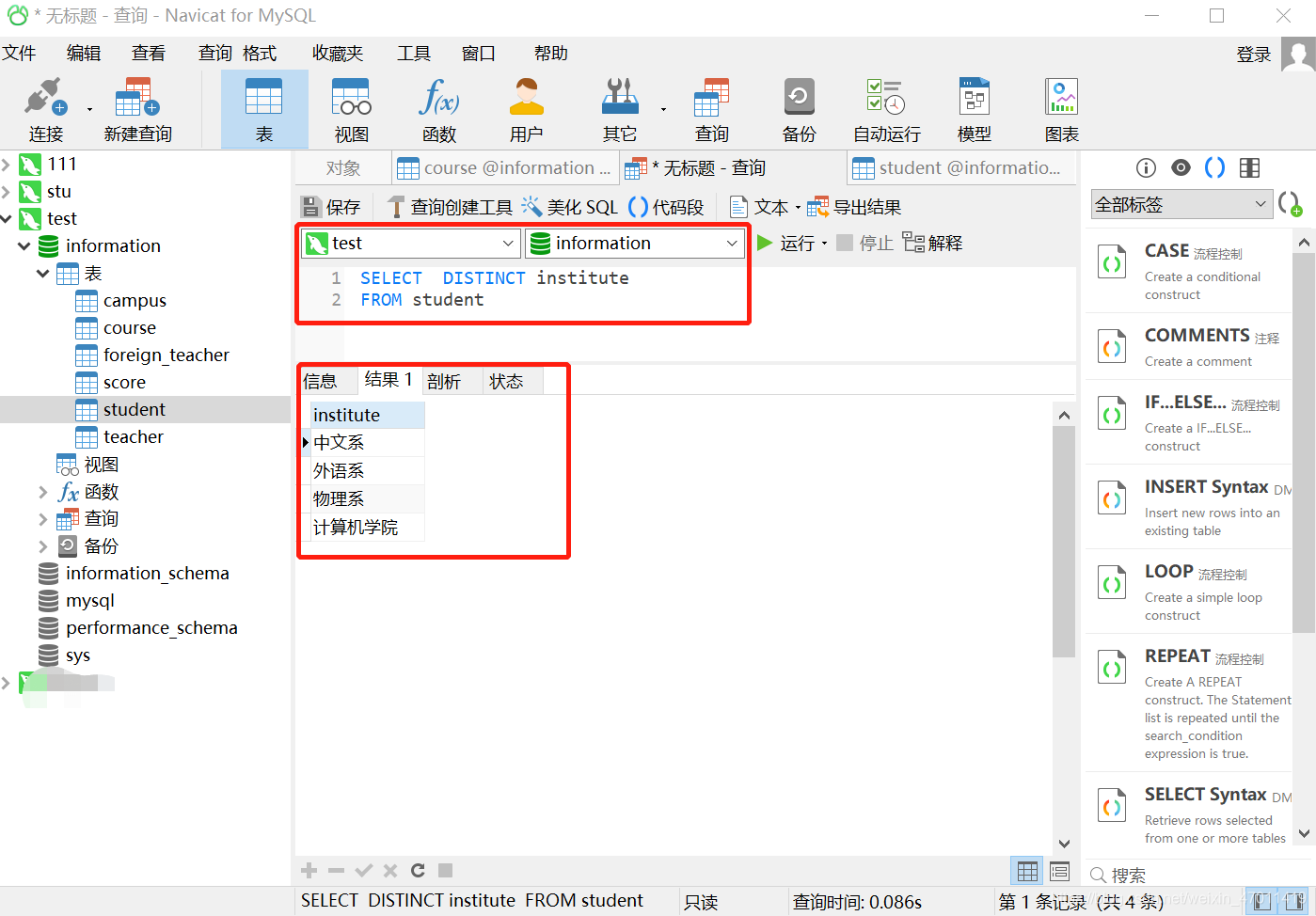This screenshot has height=916, width=1316.
Task: Open the 全部标签 tag filter dropdown
Action: click(1181, 204)
